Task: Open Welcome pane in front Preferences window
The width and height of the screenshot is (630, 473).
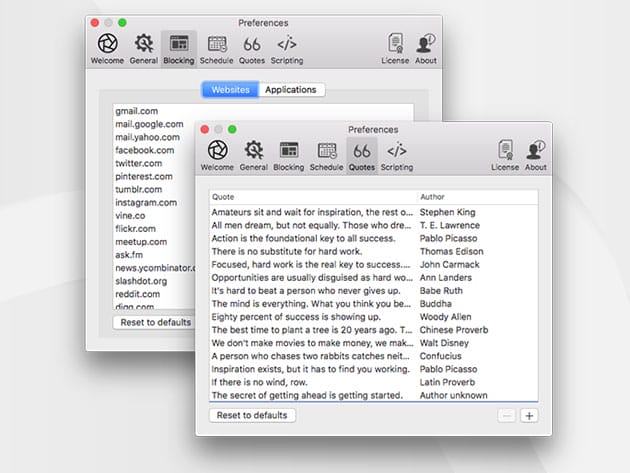Action: pos(217,156)
